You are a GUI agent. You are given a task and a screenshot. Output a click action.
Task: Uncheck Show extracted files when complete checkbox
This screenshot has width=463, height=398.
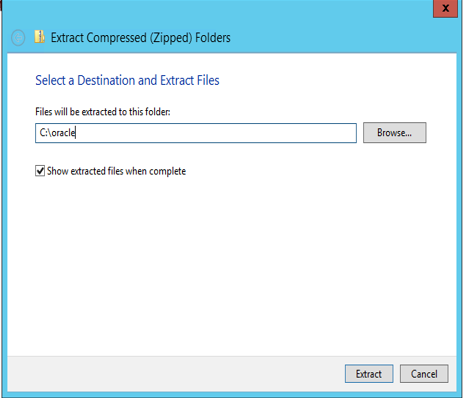[x=40, y=171]
